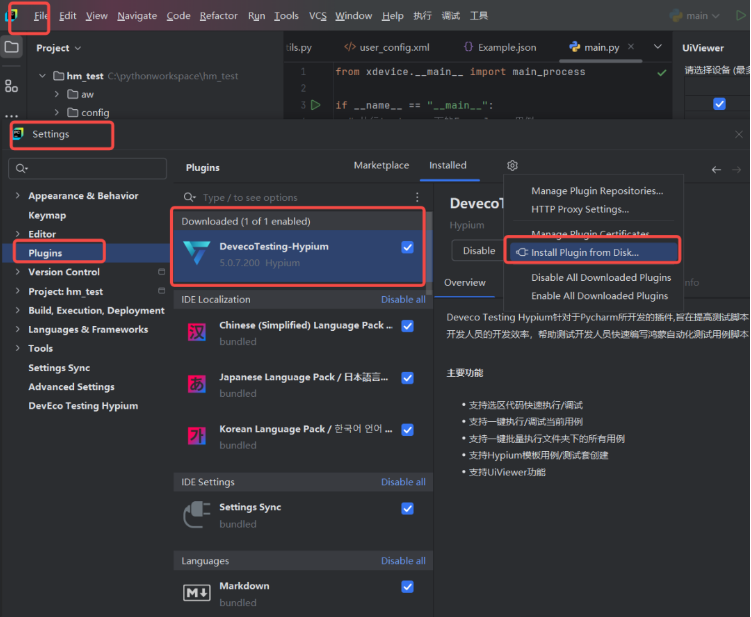Screen dimensions: 751x617
Task: Open the File menu
Action: [41, 16]
